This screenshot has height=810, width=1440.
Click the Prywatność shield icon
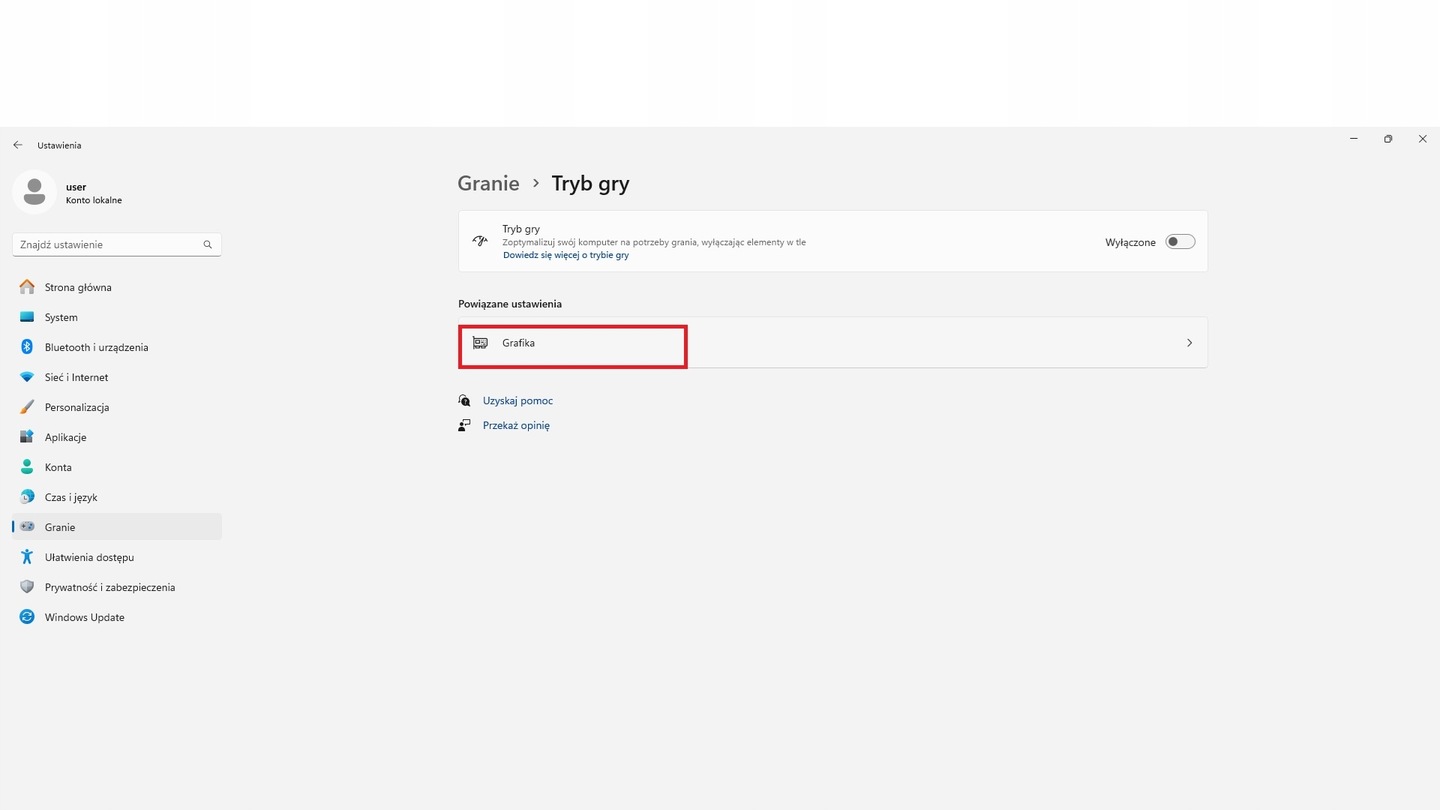click(x=27, y=587)
